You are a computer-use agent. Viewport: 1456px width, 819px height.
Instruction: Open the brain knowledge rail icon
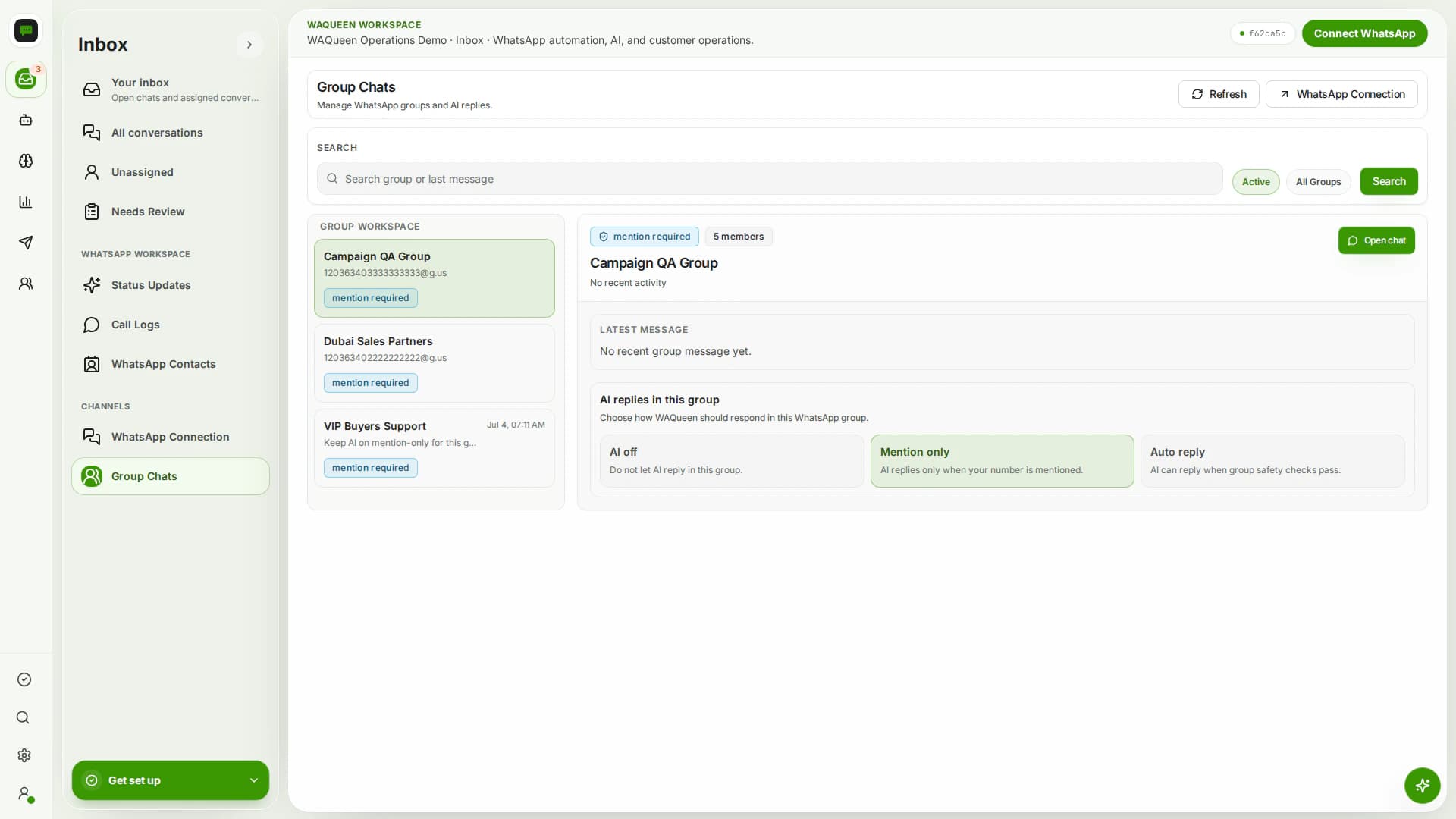click(x=26, y=161)
